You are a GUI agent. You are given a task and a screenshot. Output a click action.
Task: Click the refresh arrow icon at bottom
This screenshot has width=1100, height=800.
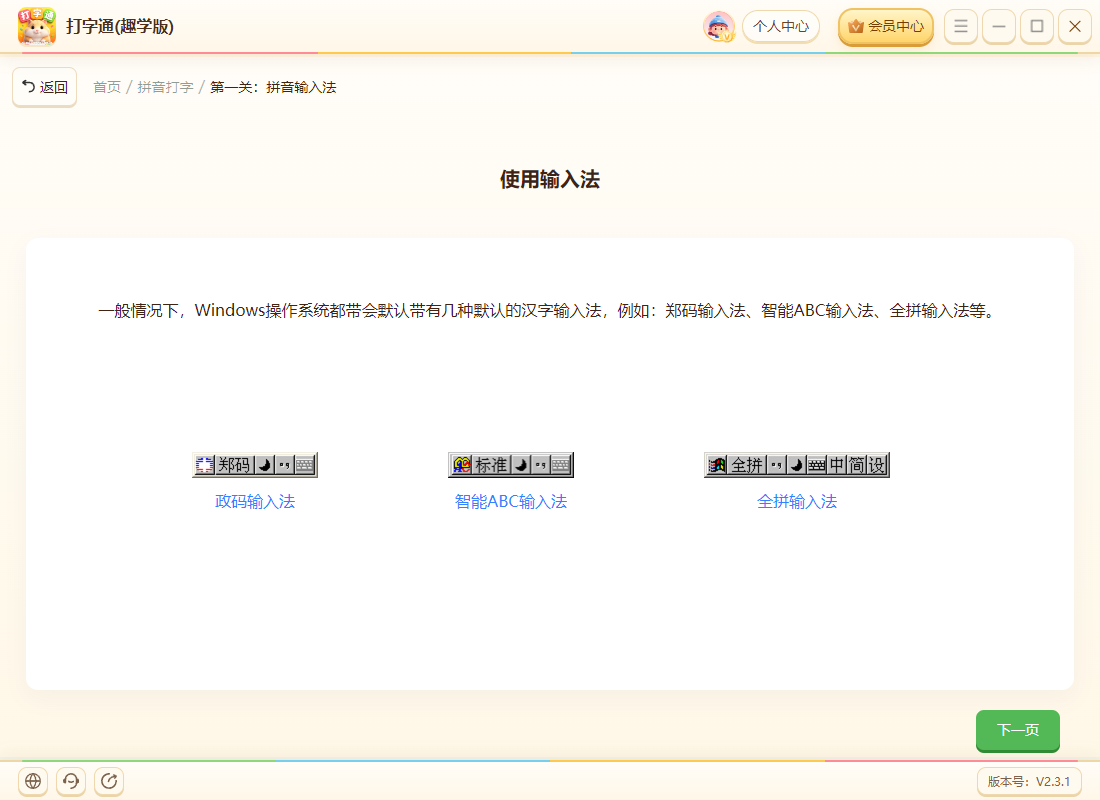point(109,781)
